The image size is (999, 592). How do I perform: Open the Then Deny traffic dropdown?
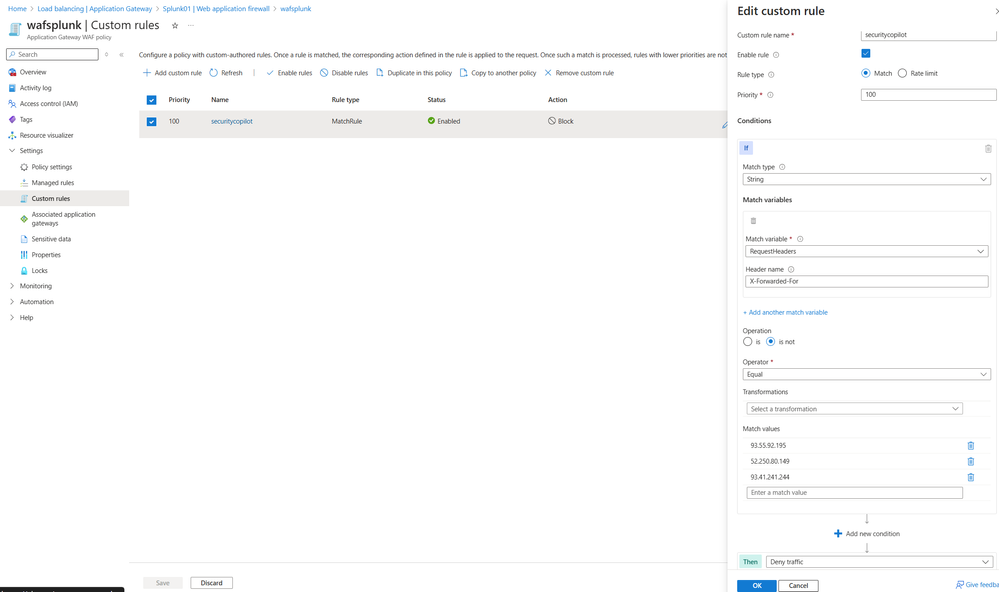coord(879,561)
